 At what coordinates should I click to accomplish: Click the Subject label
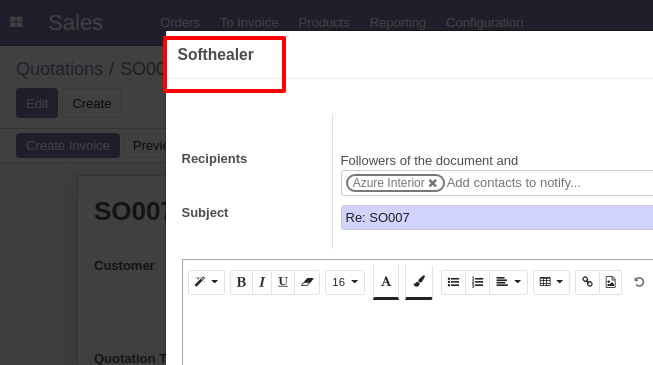[205, 213]
